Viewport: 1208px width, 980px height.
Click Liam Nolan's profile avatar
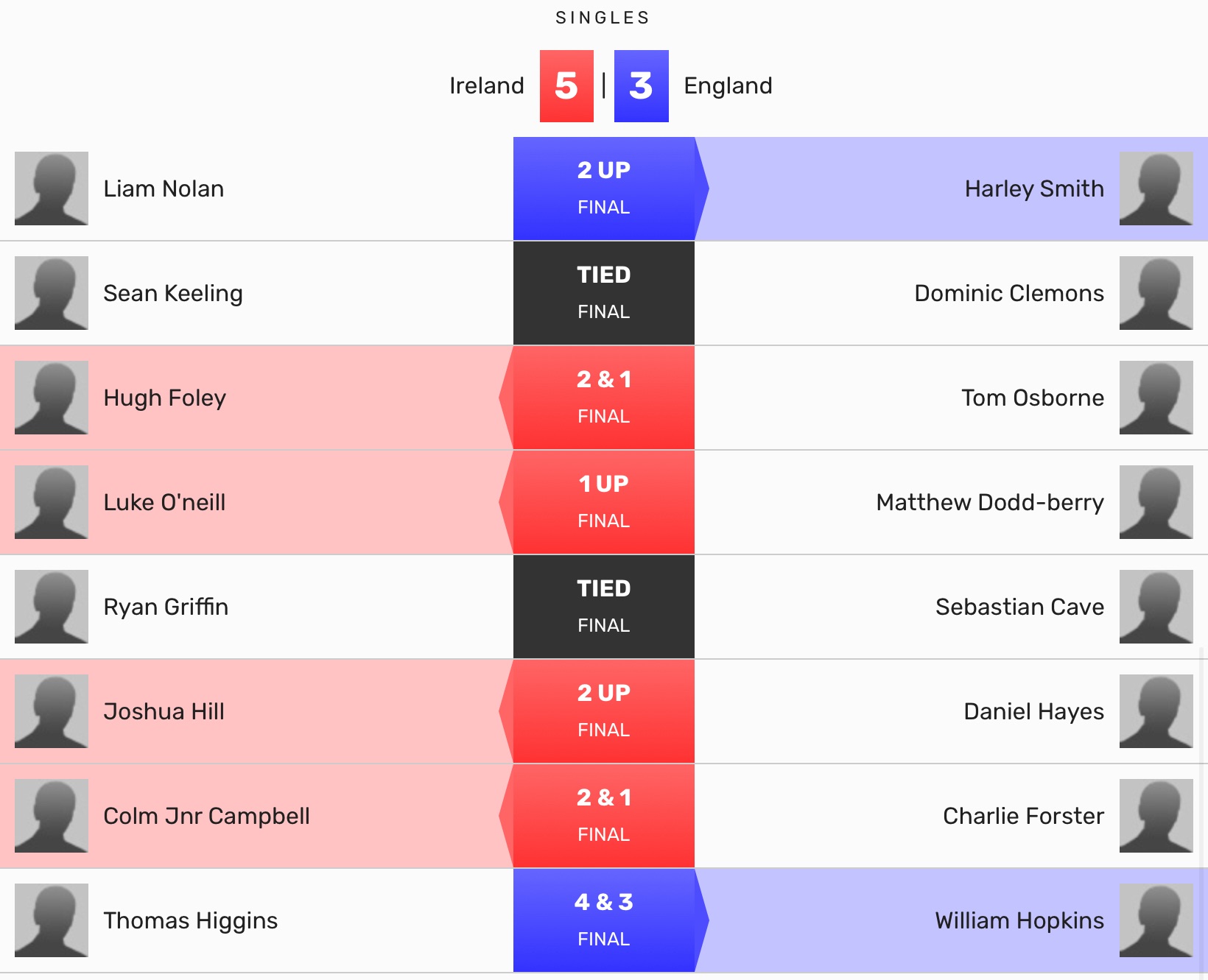[x=52, y=188]
